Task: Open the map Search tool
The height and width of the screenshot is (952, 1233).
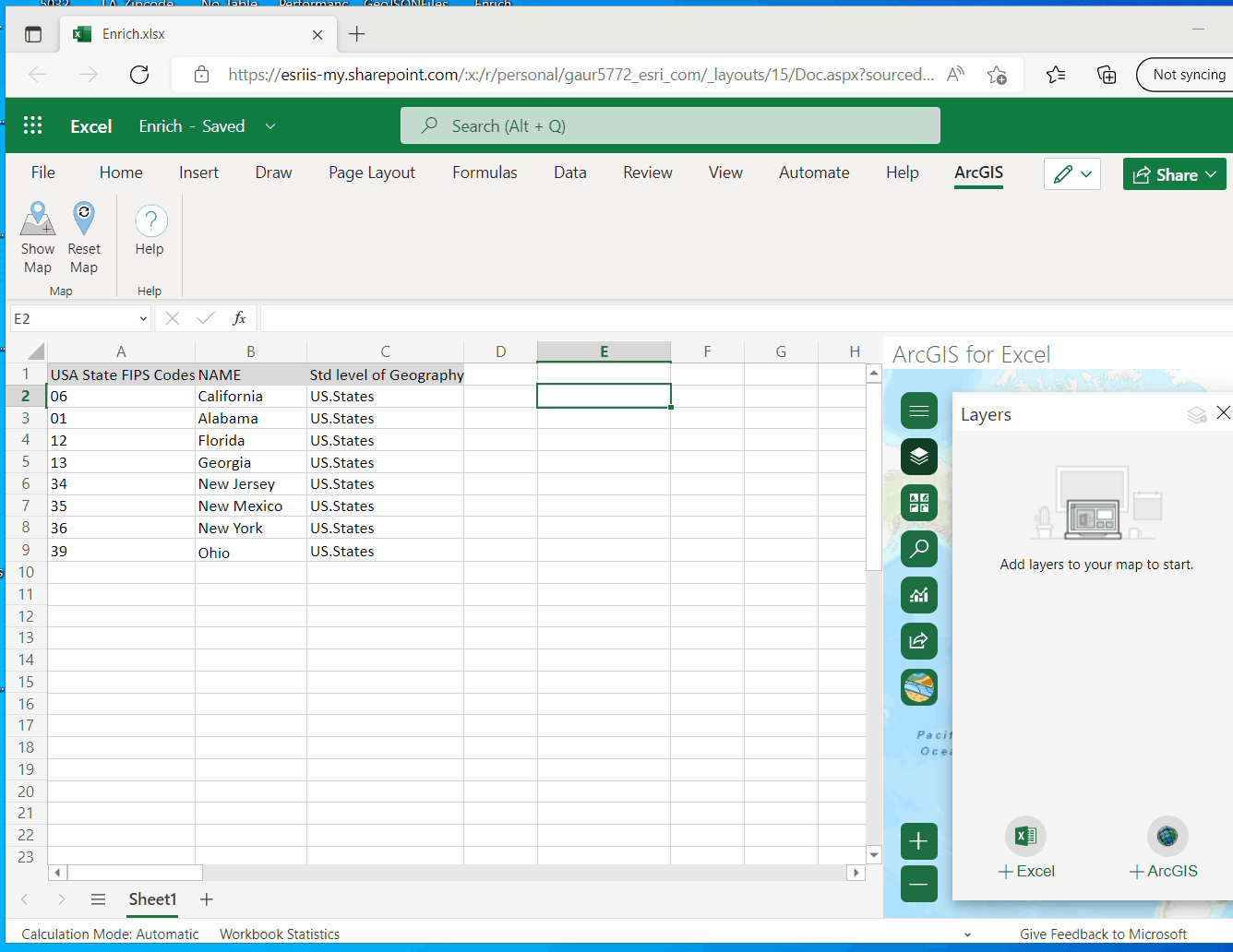Action: [x=919, y=549]
